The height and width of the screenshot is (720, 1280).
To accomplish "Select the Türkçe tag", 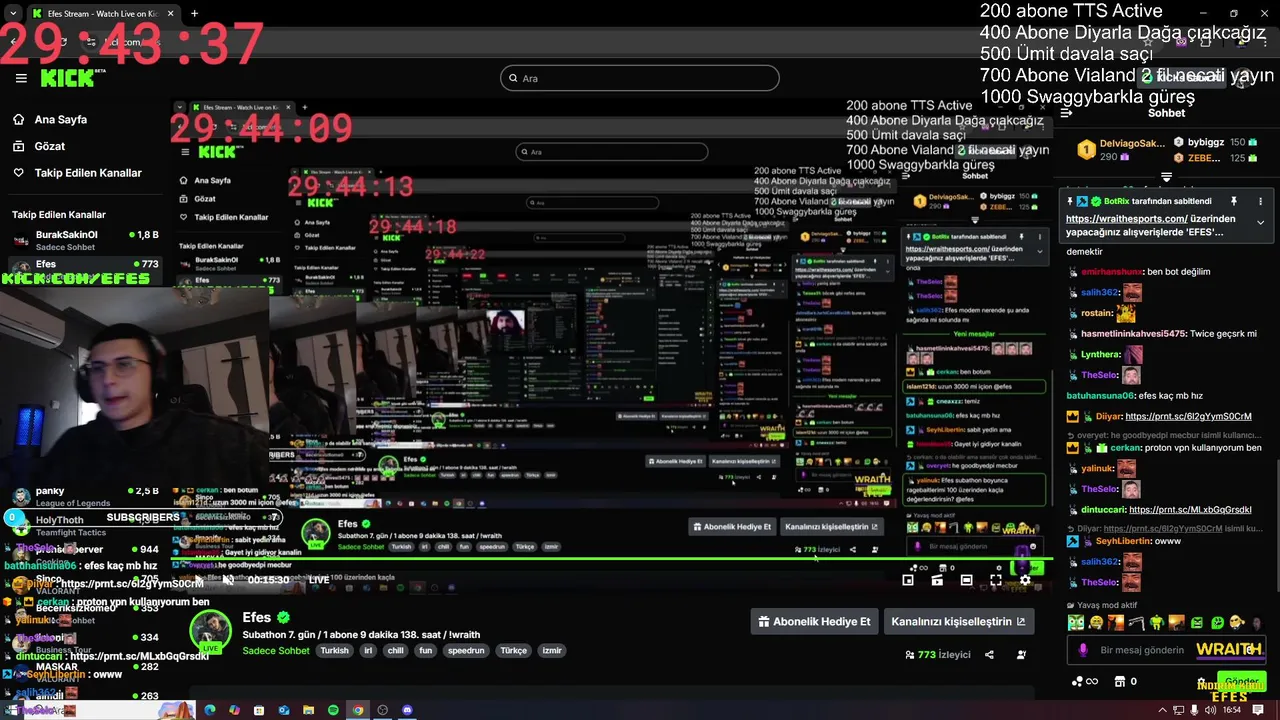I will [513, 651].
